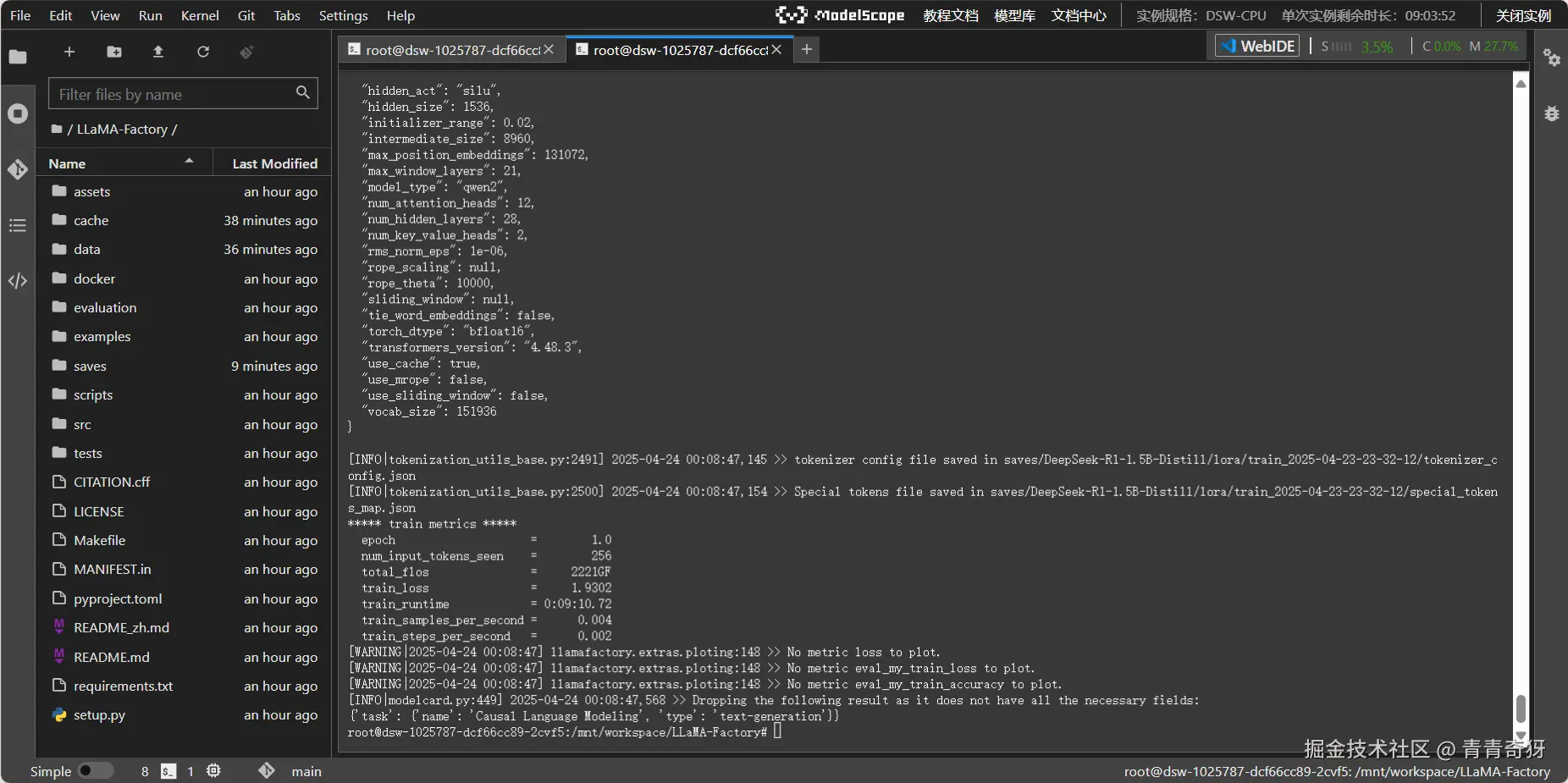Open the property inspector on right sidebar

tap(1551, 58)
